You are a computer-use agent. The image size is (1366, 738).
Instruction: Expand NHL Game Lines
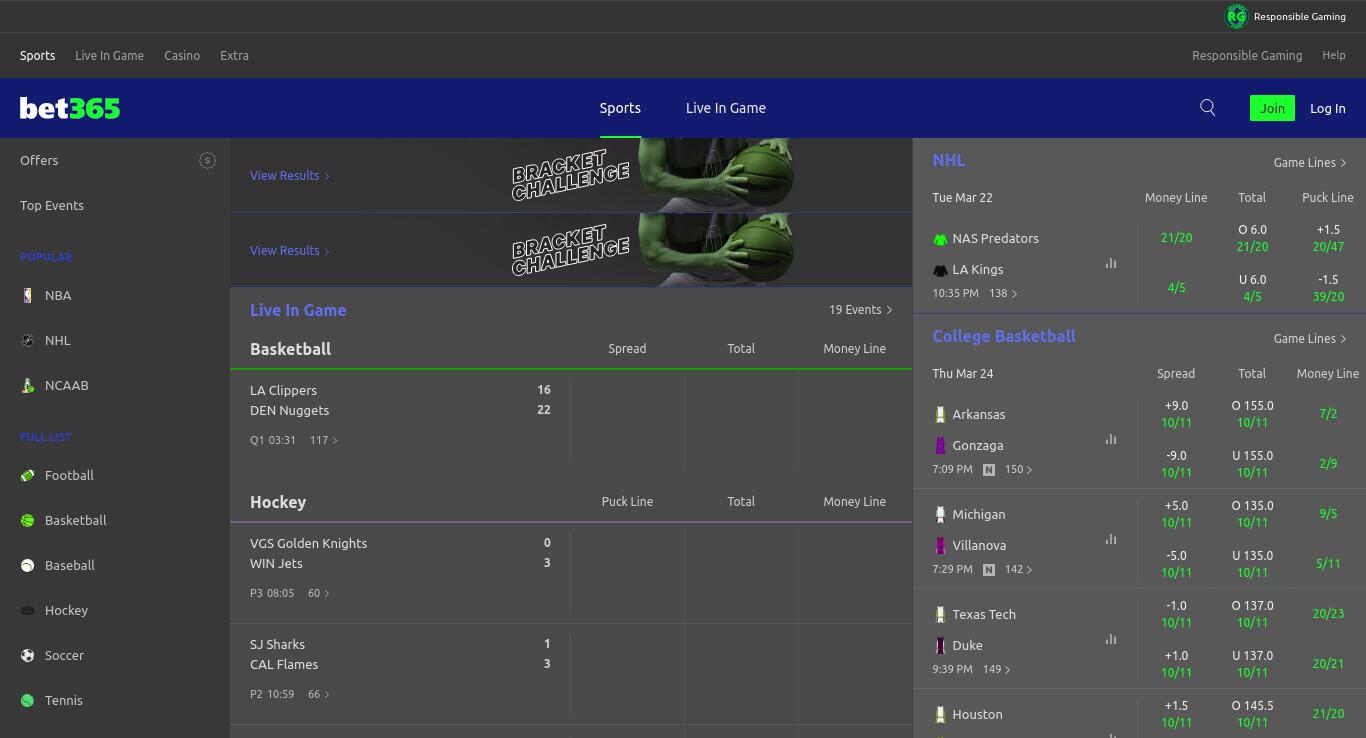click(1310, 162)
